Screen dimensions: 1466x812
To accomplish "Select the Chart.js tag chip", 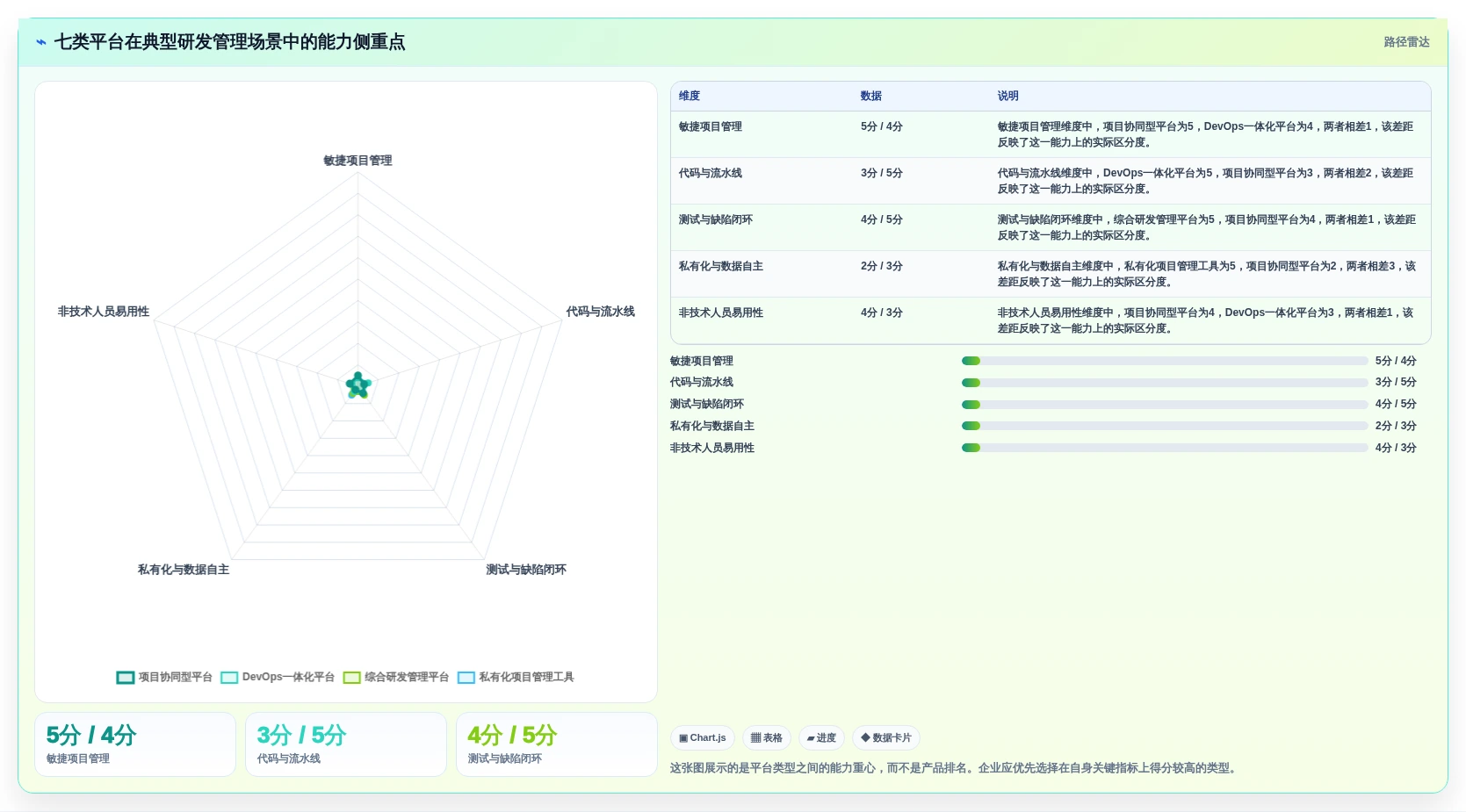I will point(703,738).
